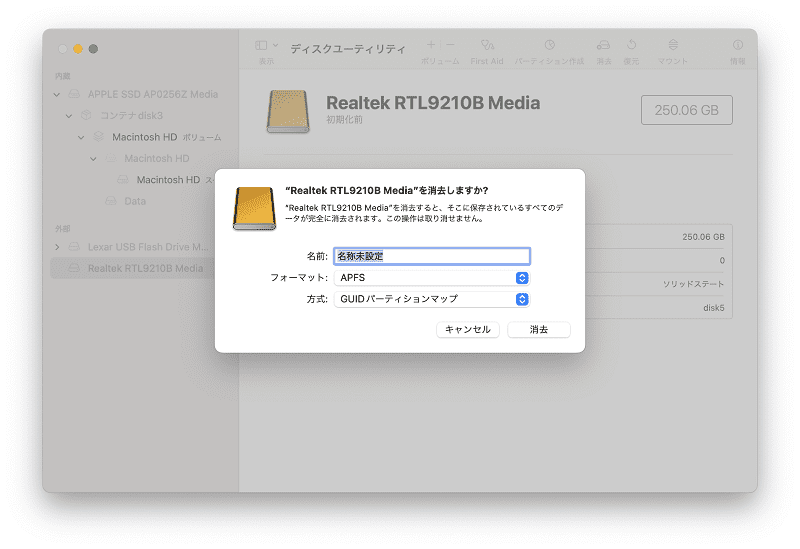This screenshot has height=549, width=800.
Task: Click the disk5 device value
Action: pyautogui.click(x=713, y=308)
